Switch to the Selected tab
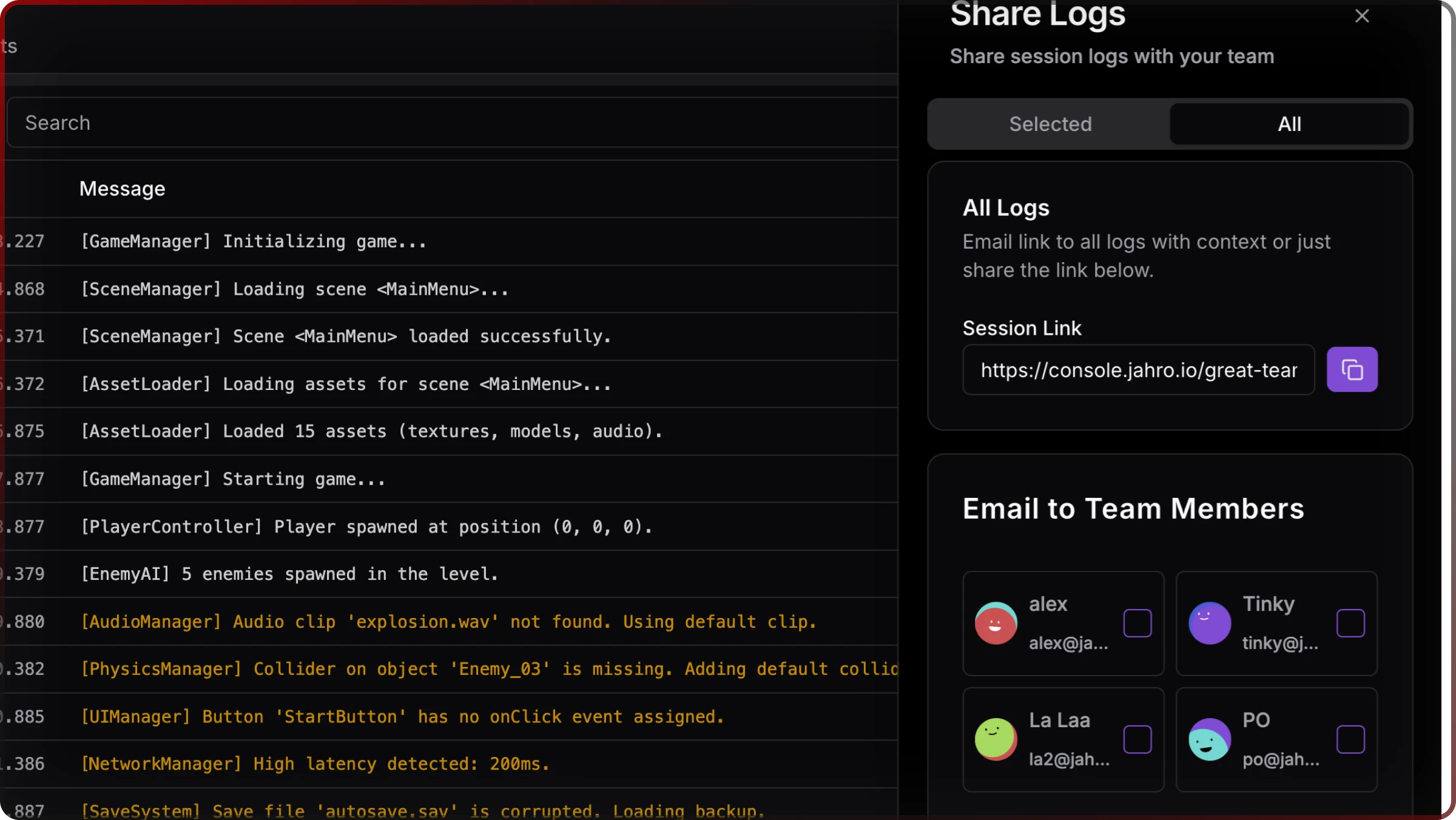The width and height of the screenshot is (1456, 820). (x=1050, y=124)
